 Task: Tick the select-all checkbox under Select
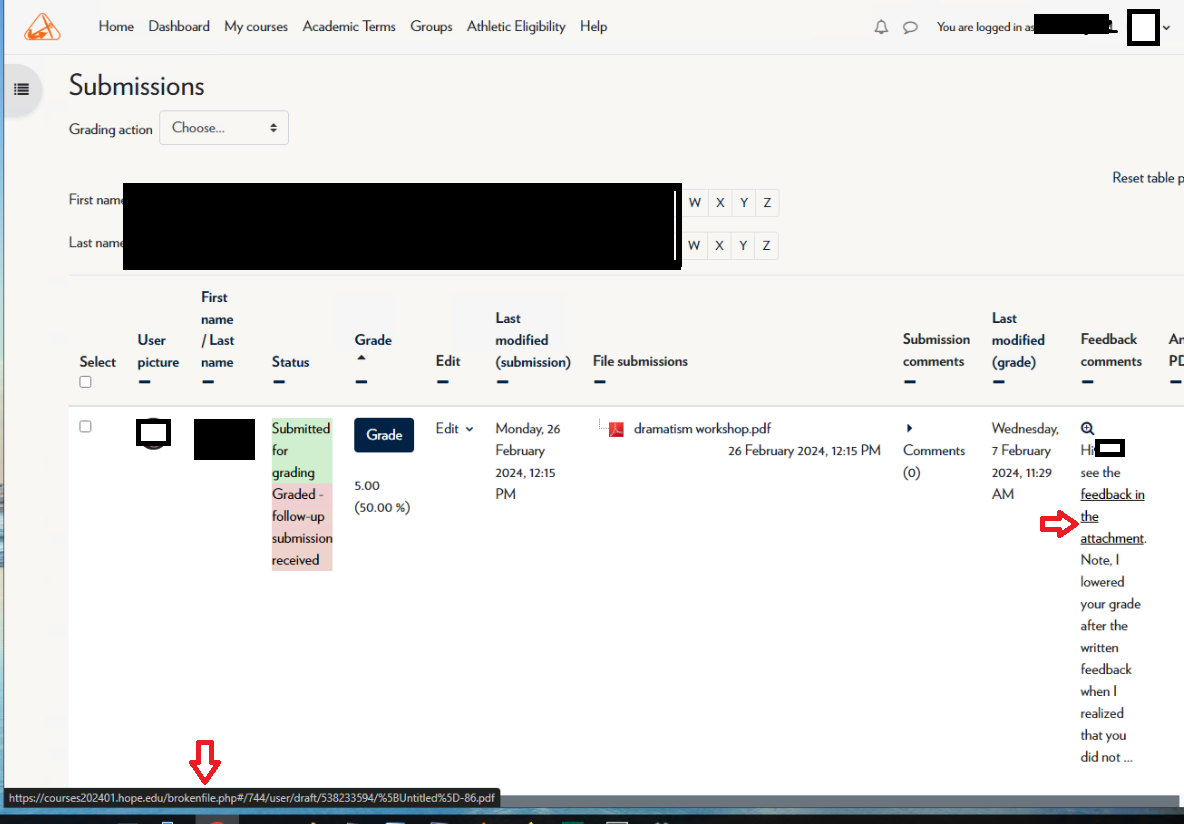(85, 382)
